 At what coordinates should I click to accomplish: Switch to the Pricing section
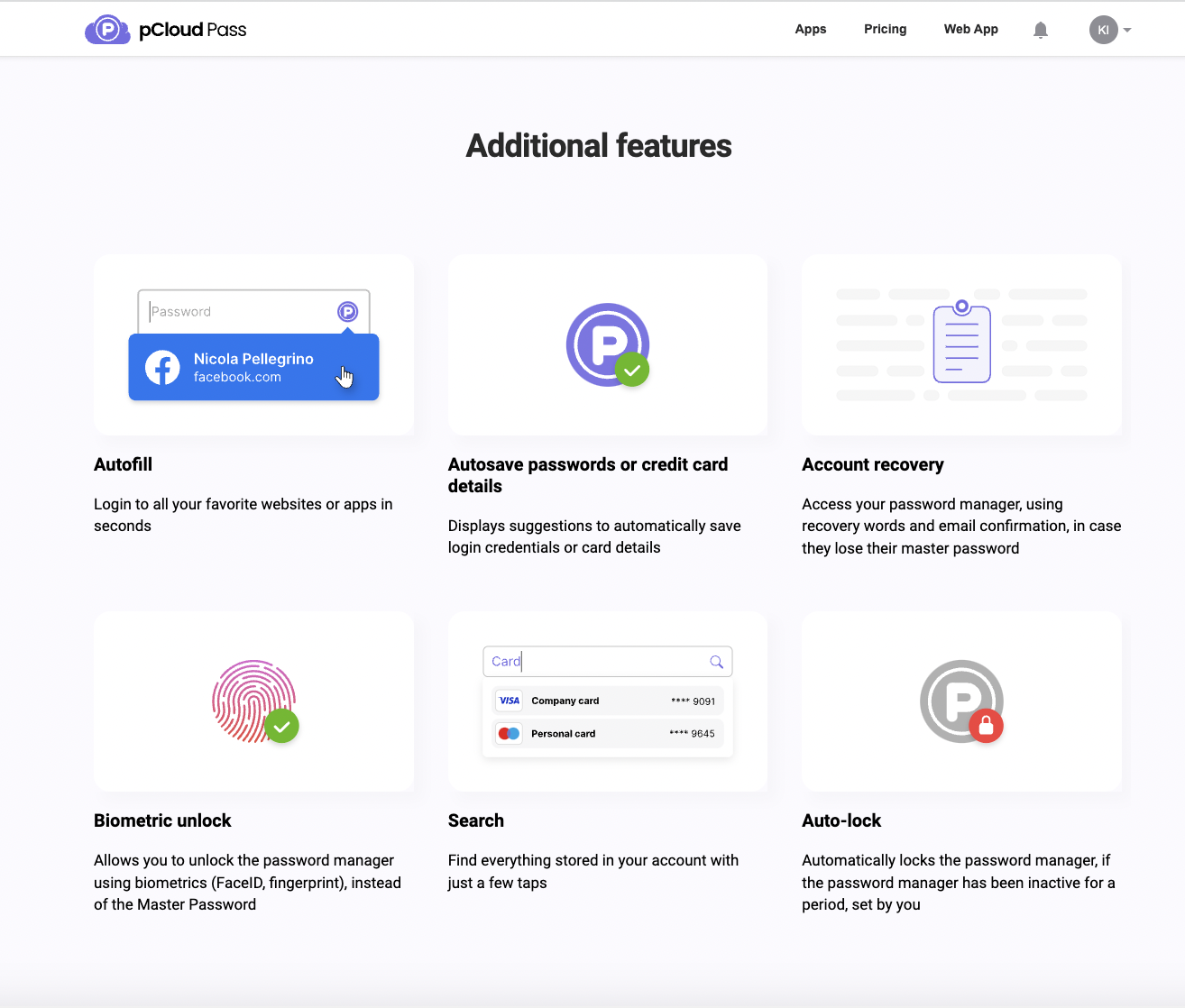coord(885,29)
